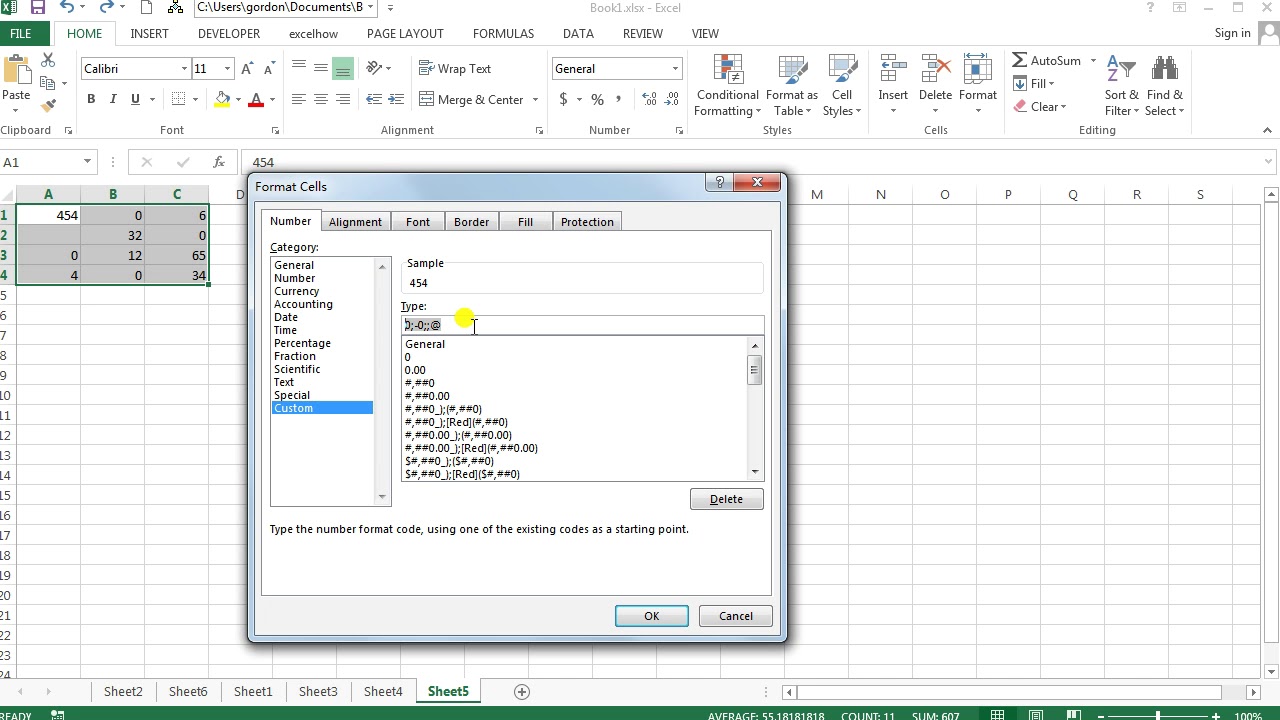
Task: Click Cancel in Format Cells dialog
Action: (736, 616)
